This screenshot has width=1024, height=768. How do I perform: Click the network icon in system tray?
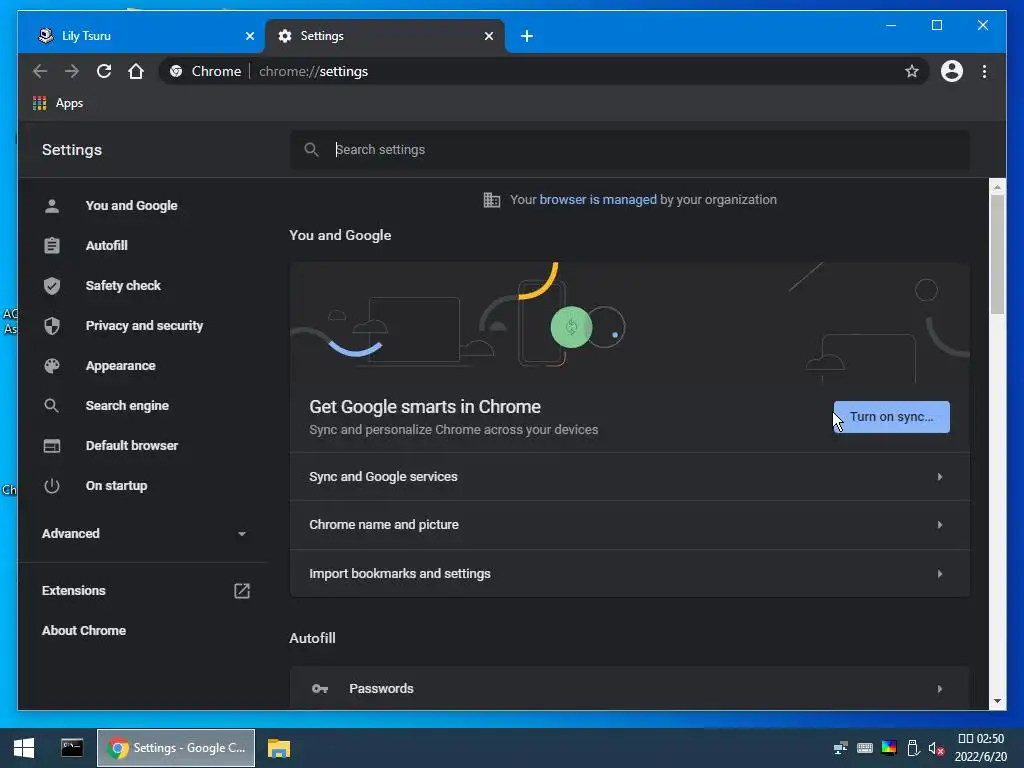tap(840, 748)
